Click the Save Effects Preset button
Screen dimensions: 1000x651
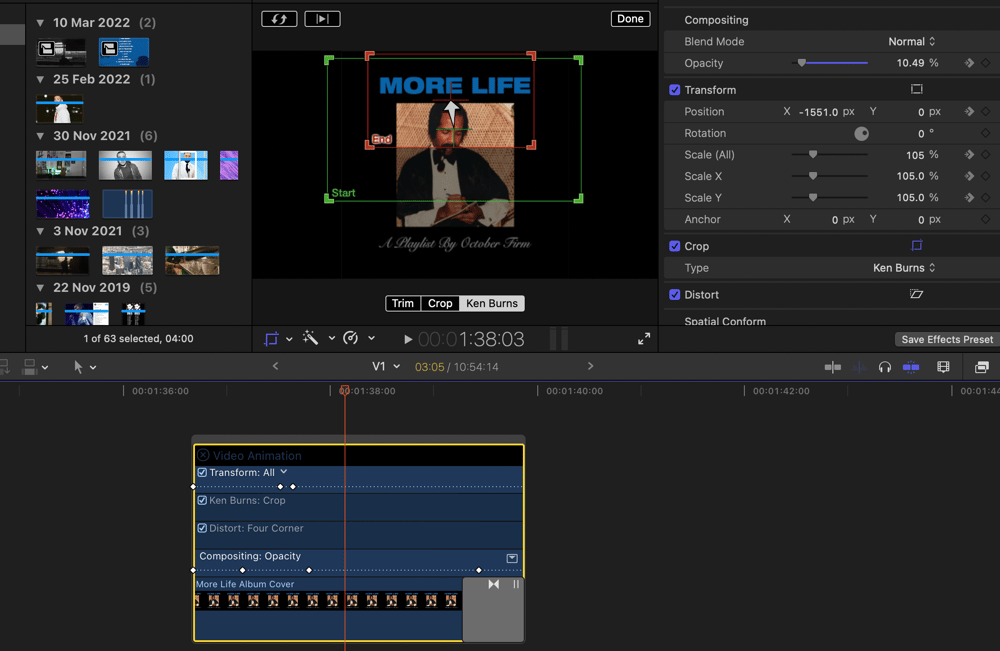946,339
